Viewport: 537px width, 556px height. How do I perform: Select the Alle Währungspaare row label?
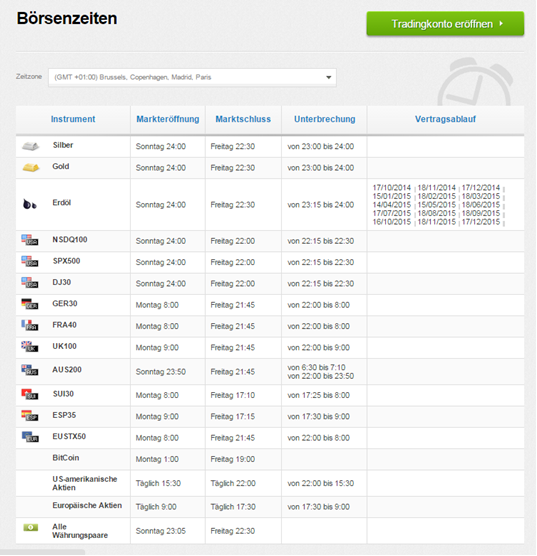[80, 531]
